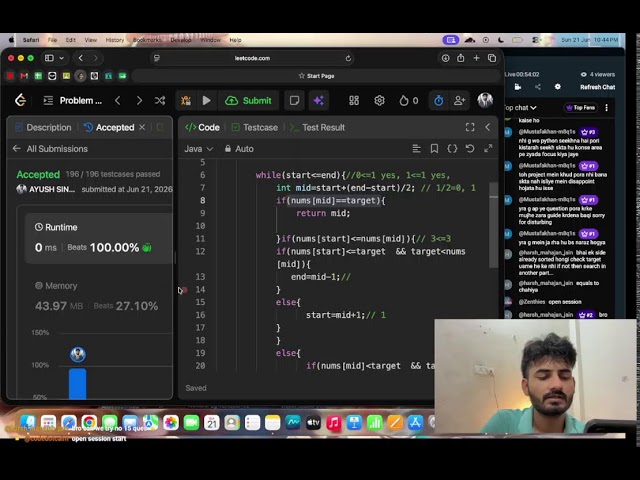The height and width of the screenshot is (480, 640).
Task: Click the Memory stats card
Action: [97, 296]
